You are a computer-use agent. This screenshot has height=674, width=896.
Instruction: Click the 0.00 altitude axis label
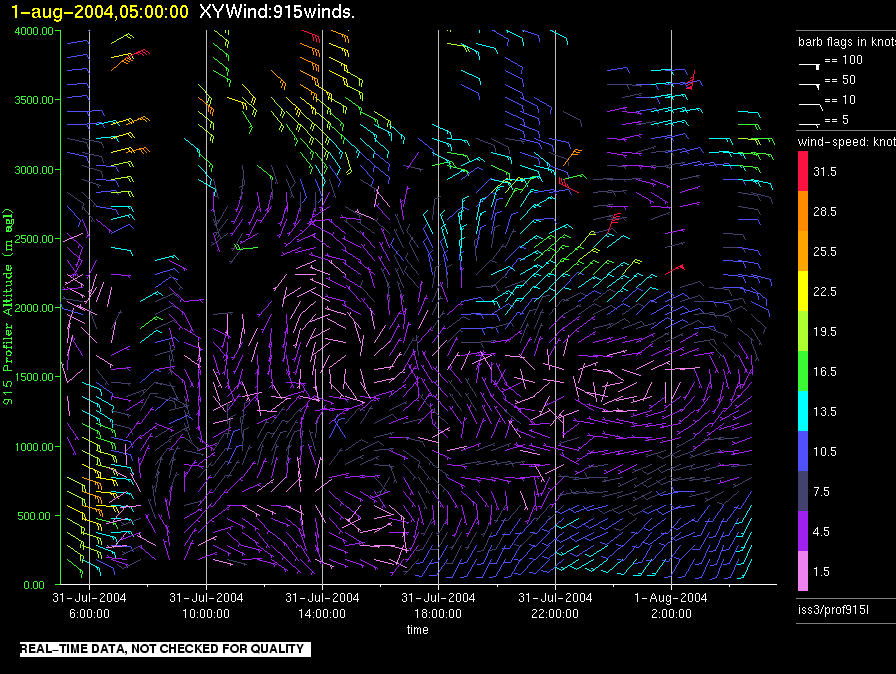point(34,585)
